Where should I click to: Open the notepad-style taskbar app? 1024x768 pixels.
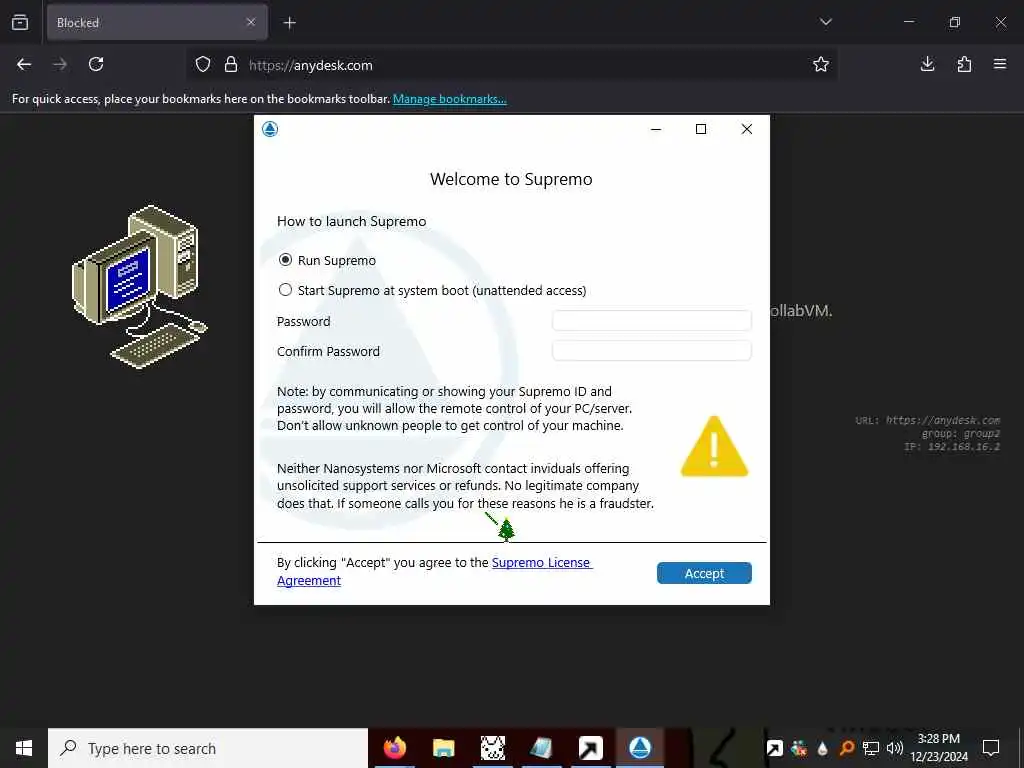tap(541, 748)
